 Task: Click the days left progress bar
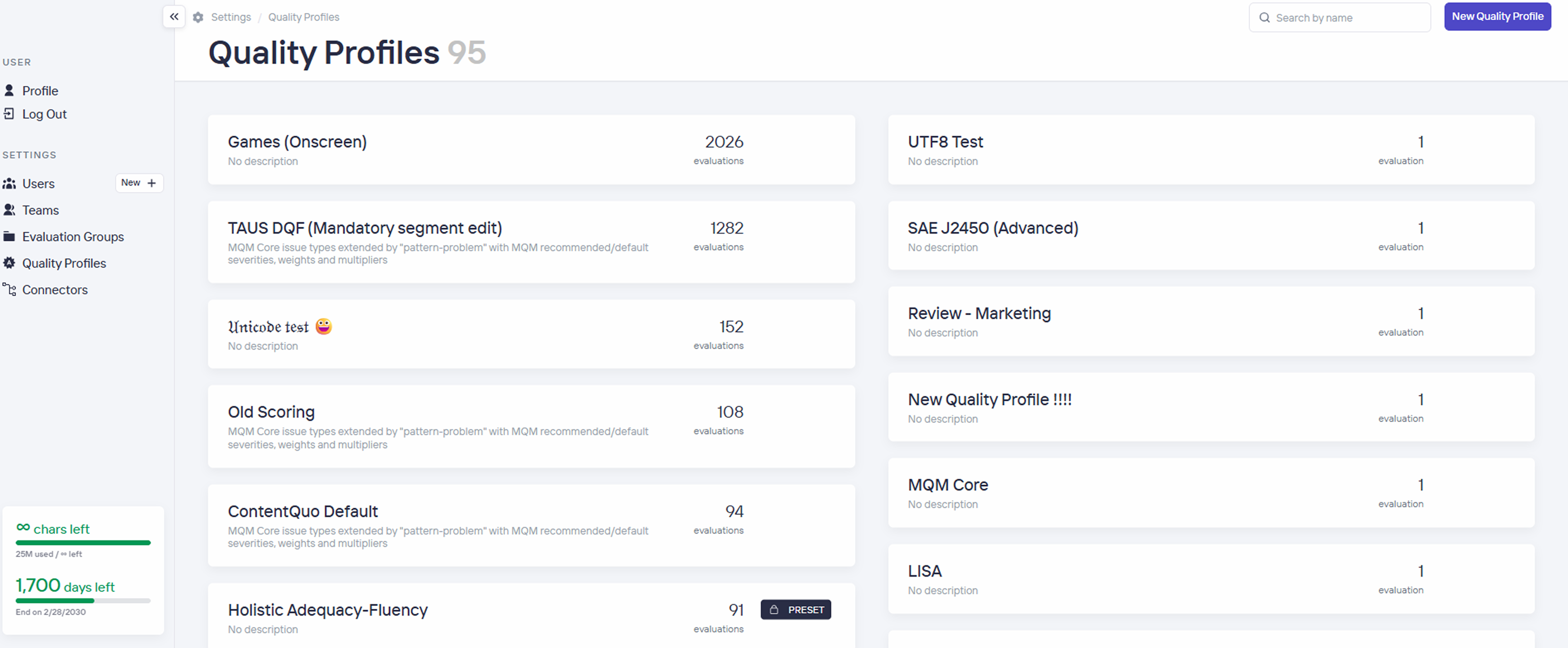[83, 600]
